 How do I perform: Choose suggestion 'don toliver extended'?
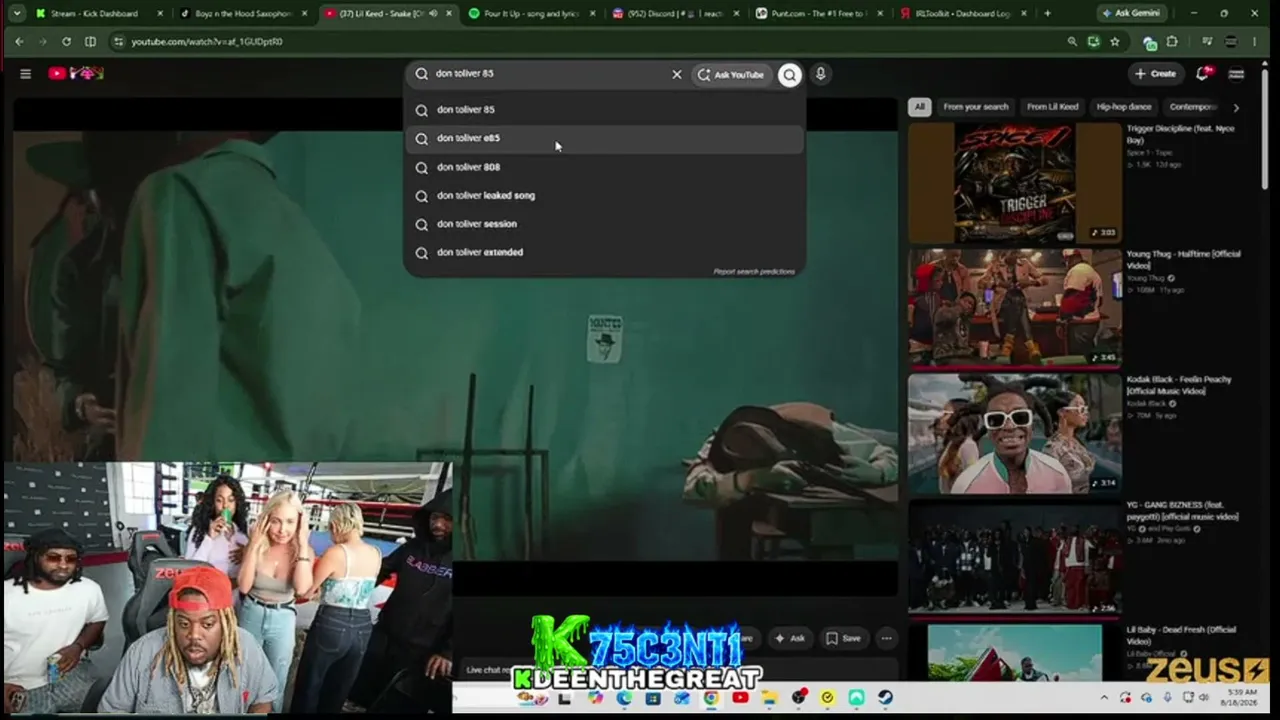pyautogui.click(x=604, y=253)
